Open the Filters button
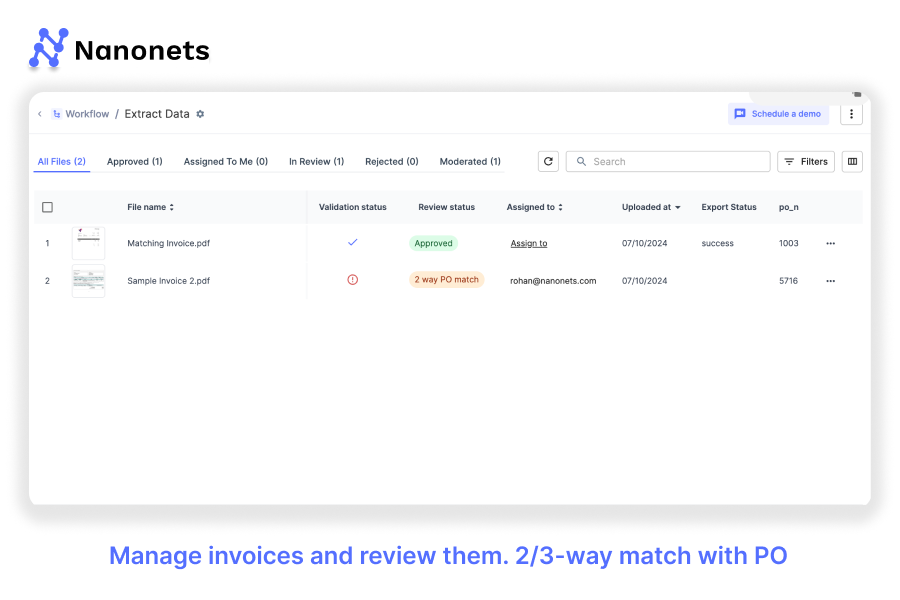This screenshot has width=900, height=600. [806, 161]
